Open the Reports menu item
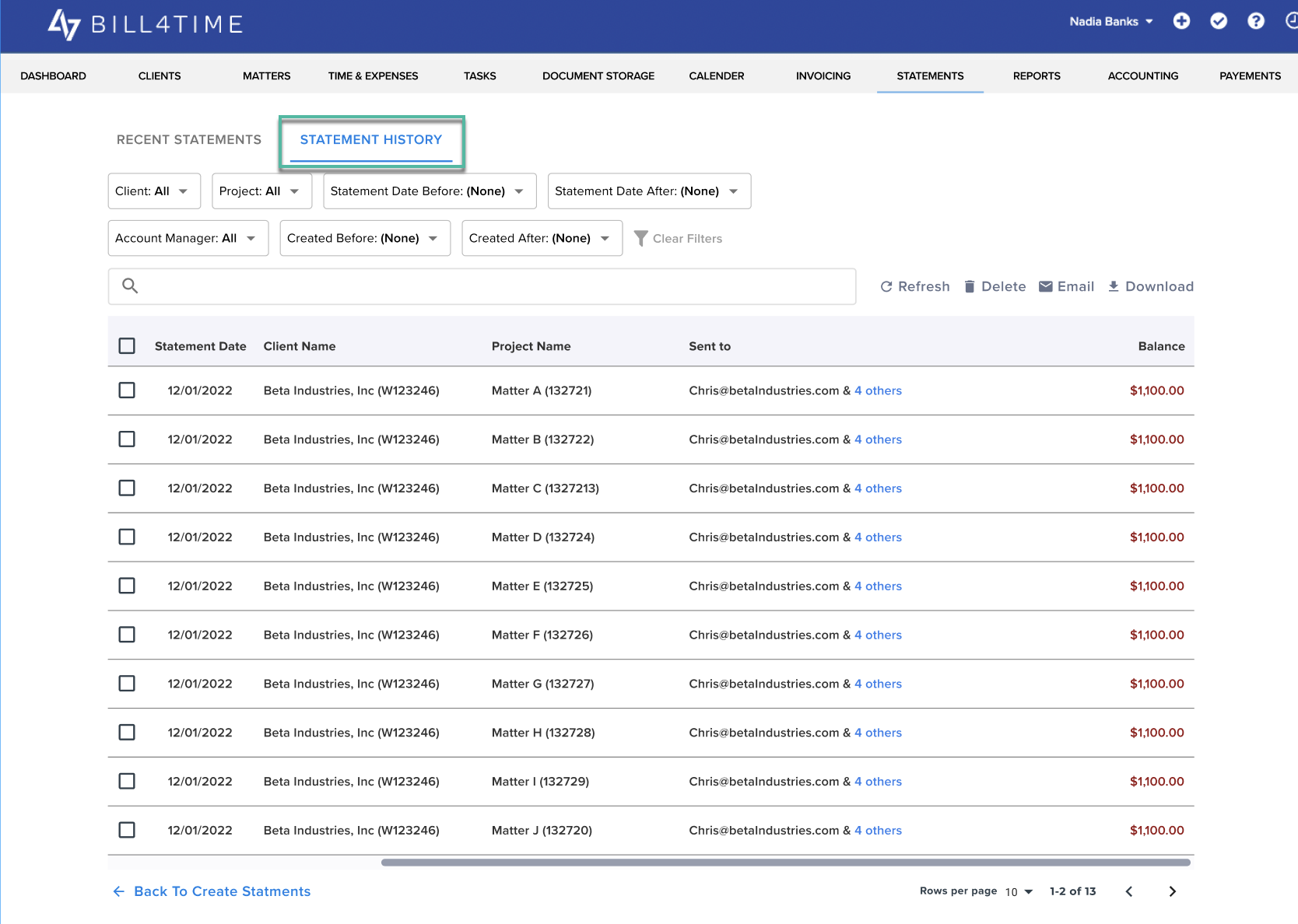This screenshot has width=1298, height=924. coord(1037,76)
